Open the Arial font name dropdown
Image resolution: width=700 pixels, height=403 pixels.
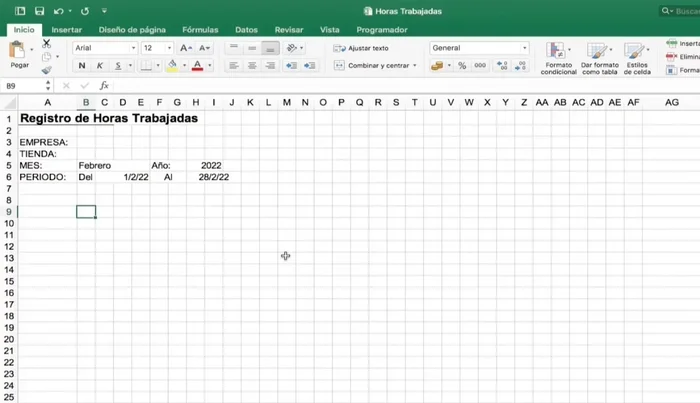click(x=105, y=48)
